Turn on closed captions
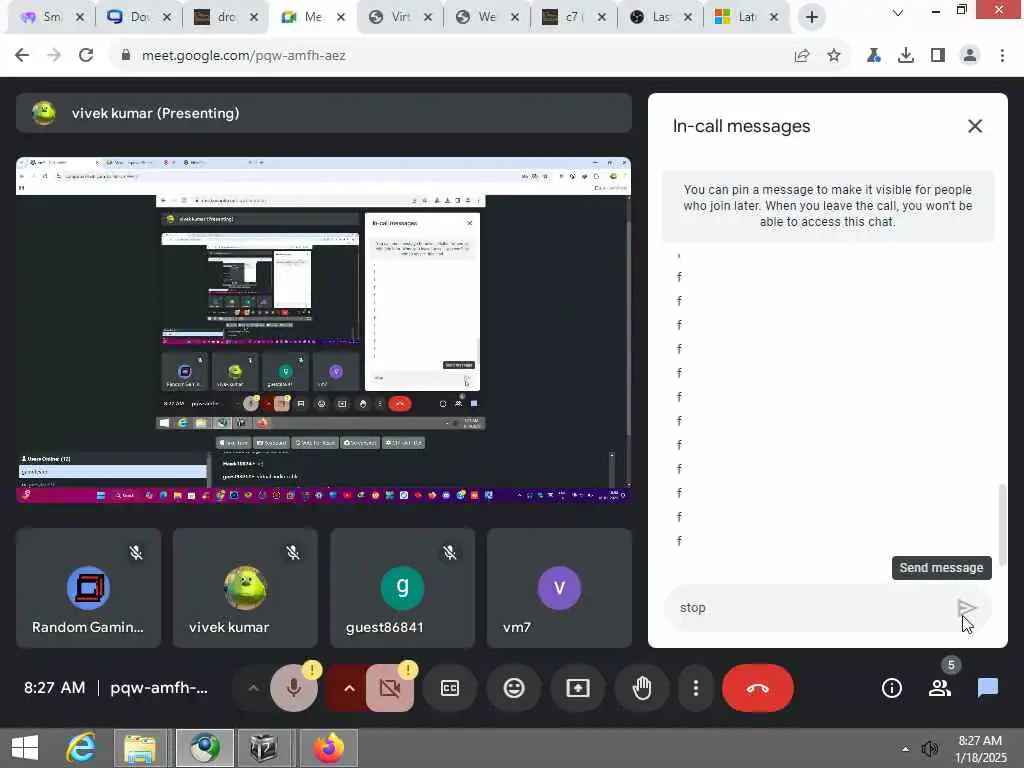The image size is (1024, 768). pos(450,688)
